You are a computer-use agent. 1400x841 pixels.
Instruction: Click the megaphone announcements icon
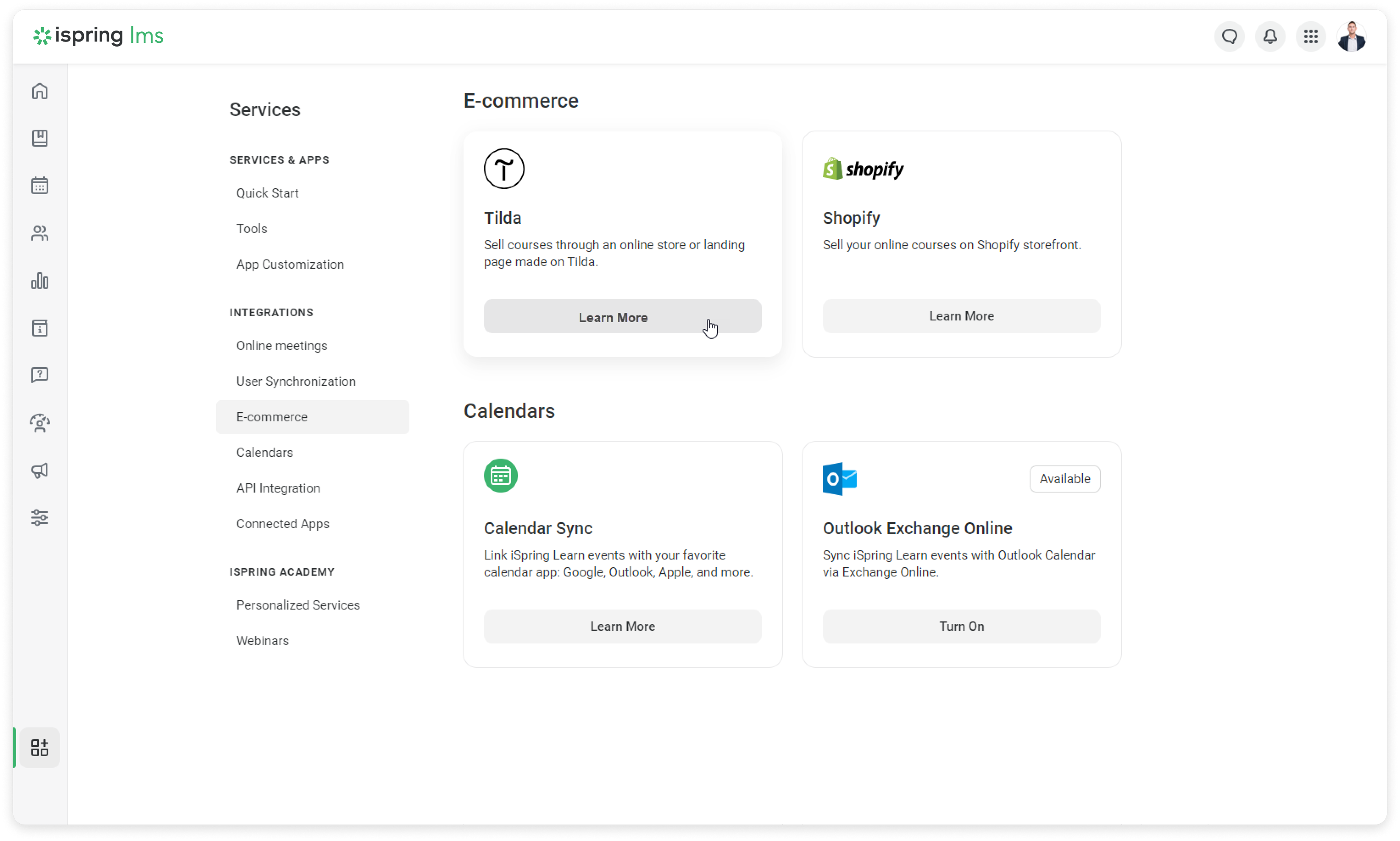[x=40, y=471]
